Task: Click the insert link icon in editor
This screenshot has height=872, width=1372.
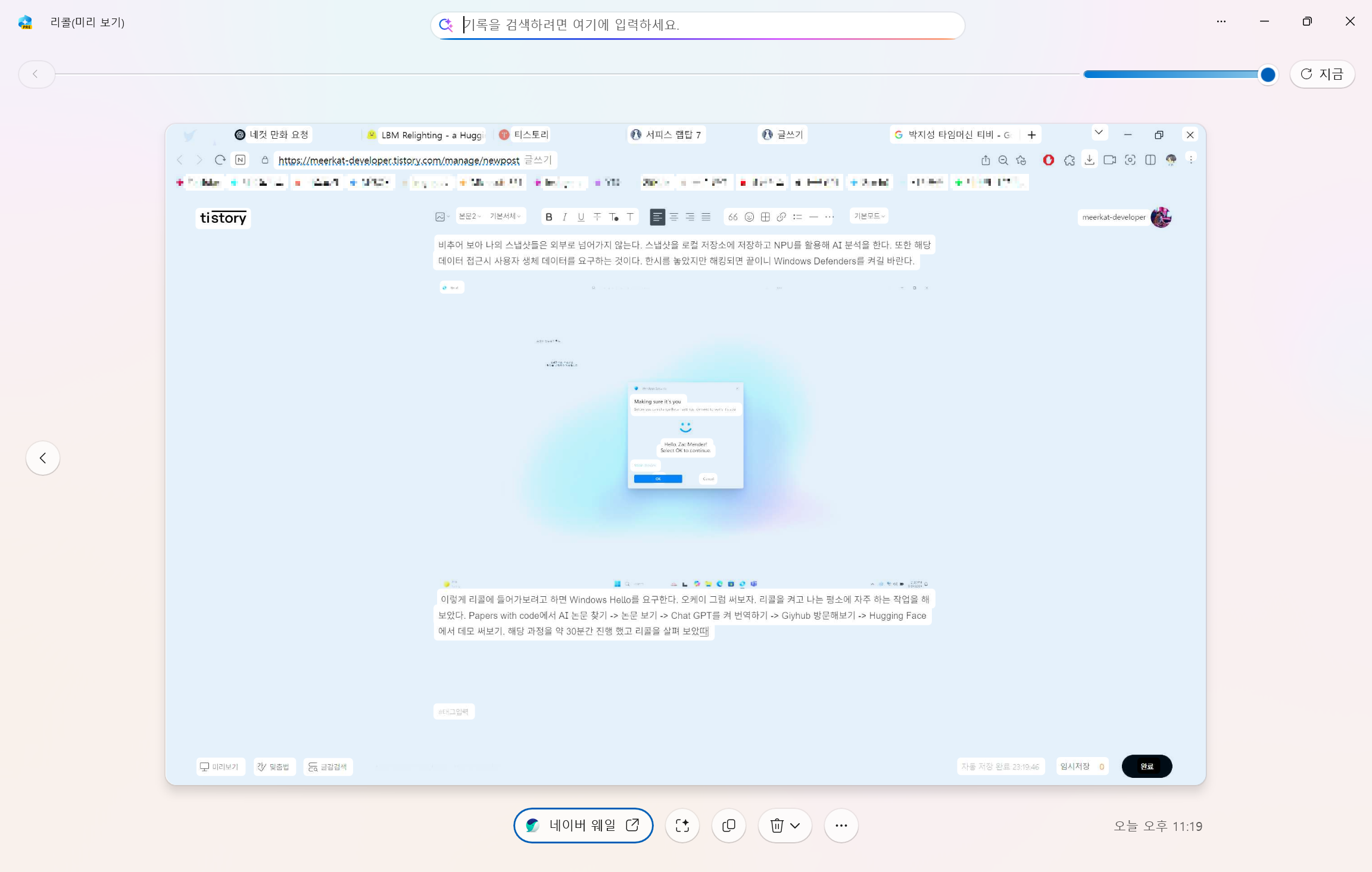Action: pyautogui.click(x=781, y=217)
